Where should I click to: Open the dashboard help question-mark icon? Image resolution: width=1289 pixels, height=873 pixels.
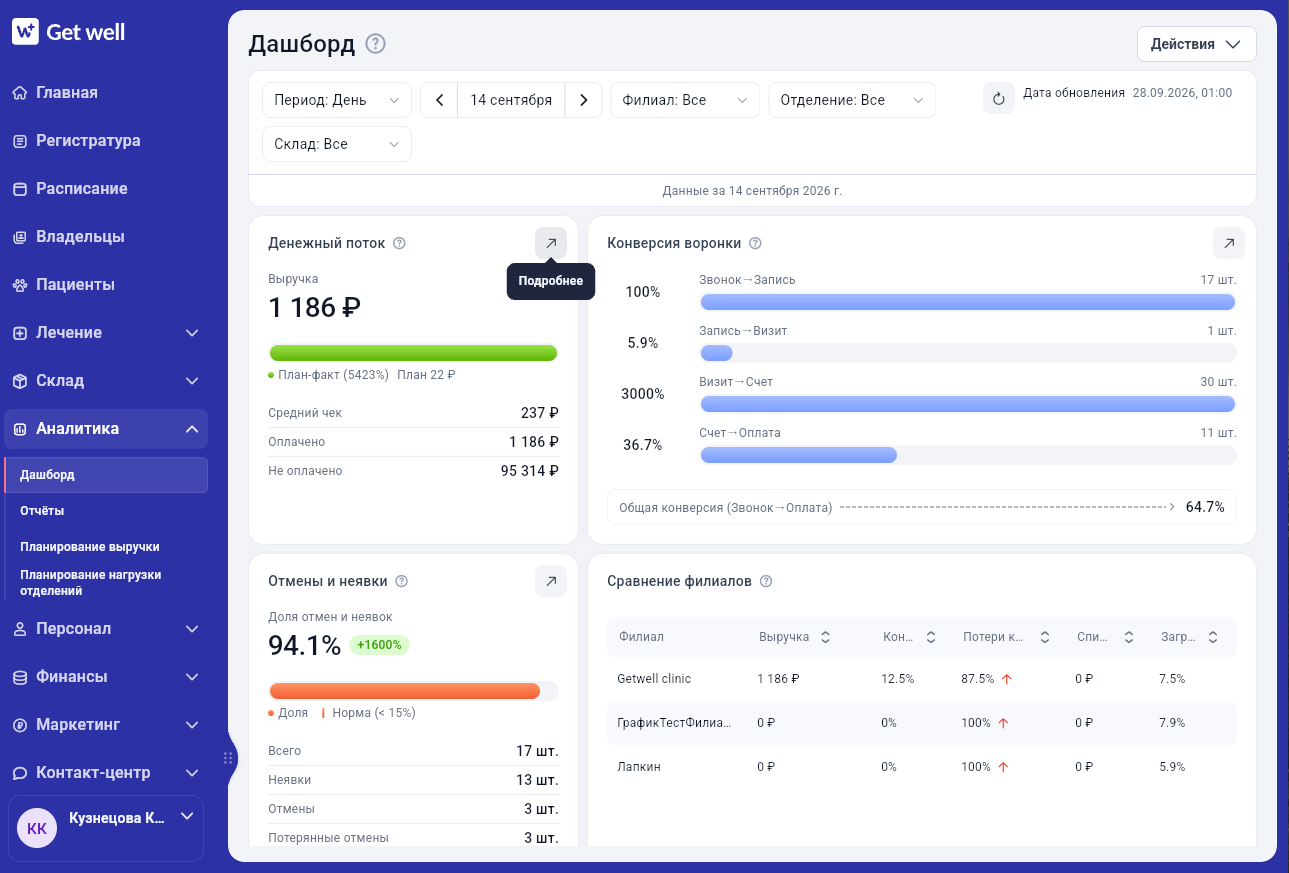click(x=375, y=44)
